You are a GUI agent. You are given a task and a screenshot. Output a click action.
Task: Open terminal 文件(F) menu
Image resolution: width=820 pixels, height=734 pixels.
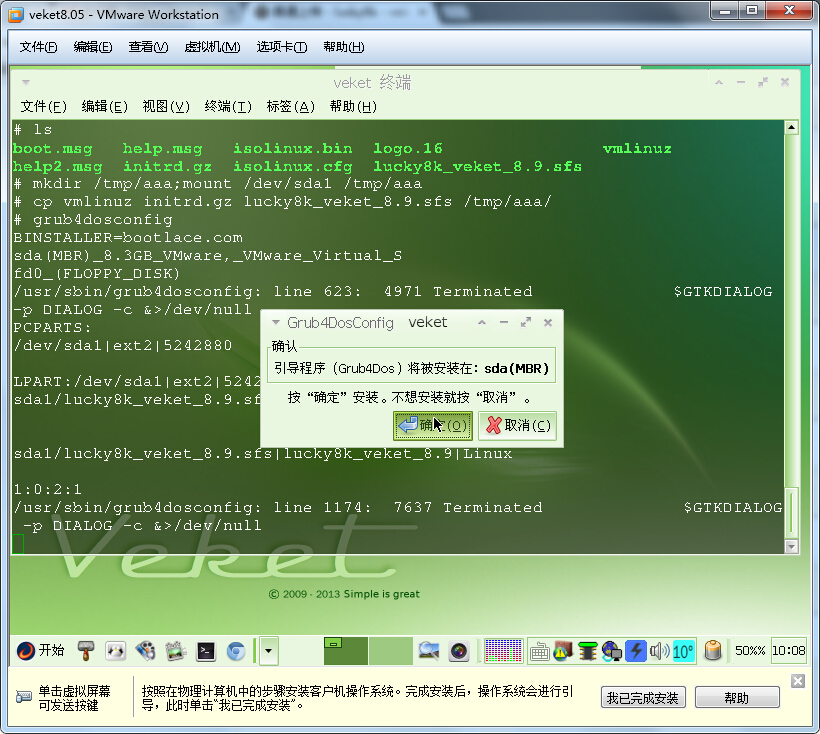[43, 107]
